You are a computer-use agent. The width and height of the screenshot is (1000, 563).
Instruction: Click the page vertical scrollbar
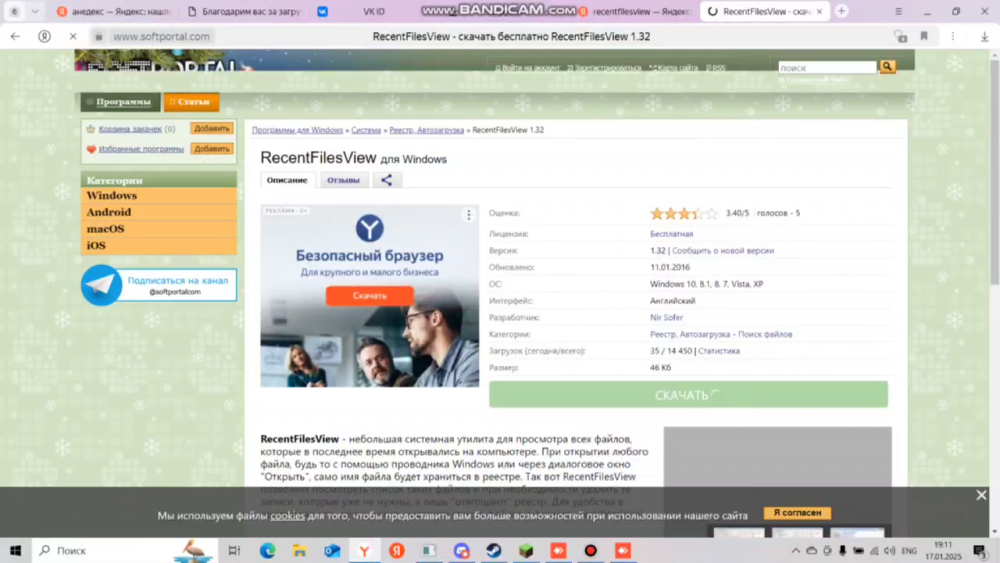[x=994, y=172]
